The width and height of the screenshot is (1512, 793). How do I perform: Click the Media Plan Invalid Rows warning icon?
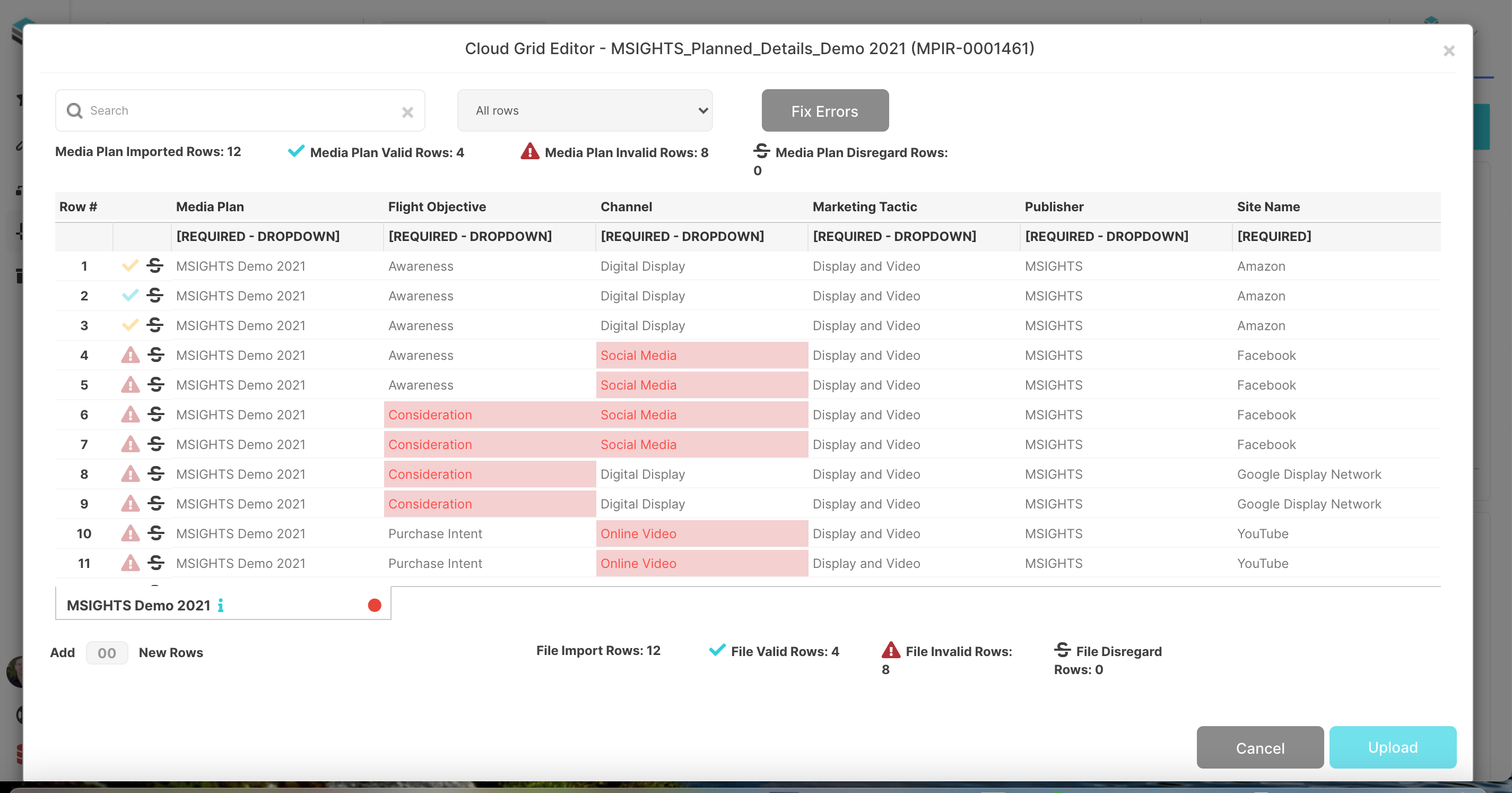(529, 152)
